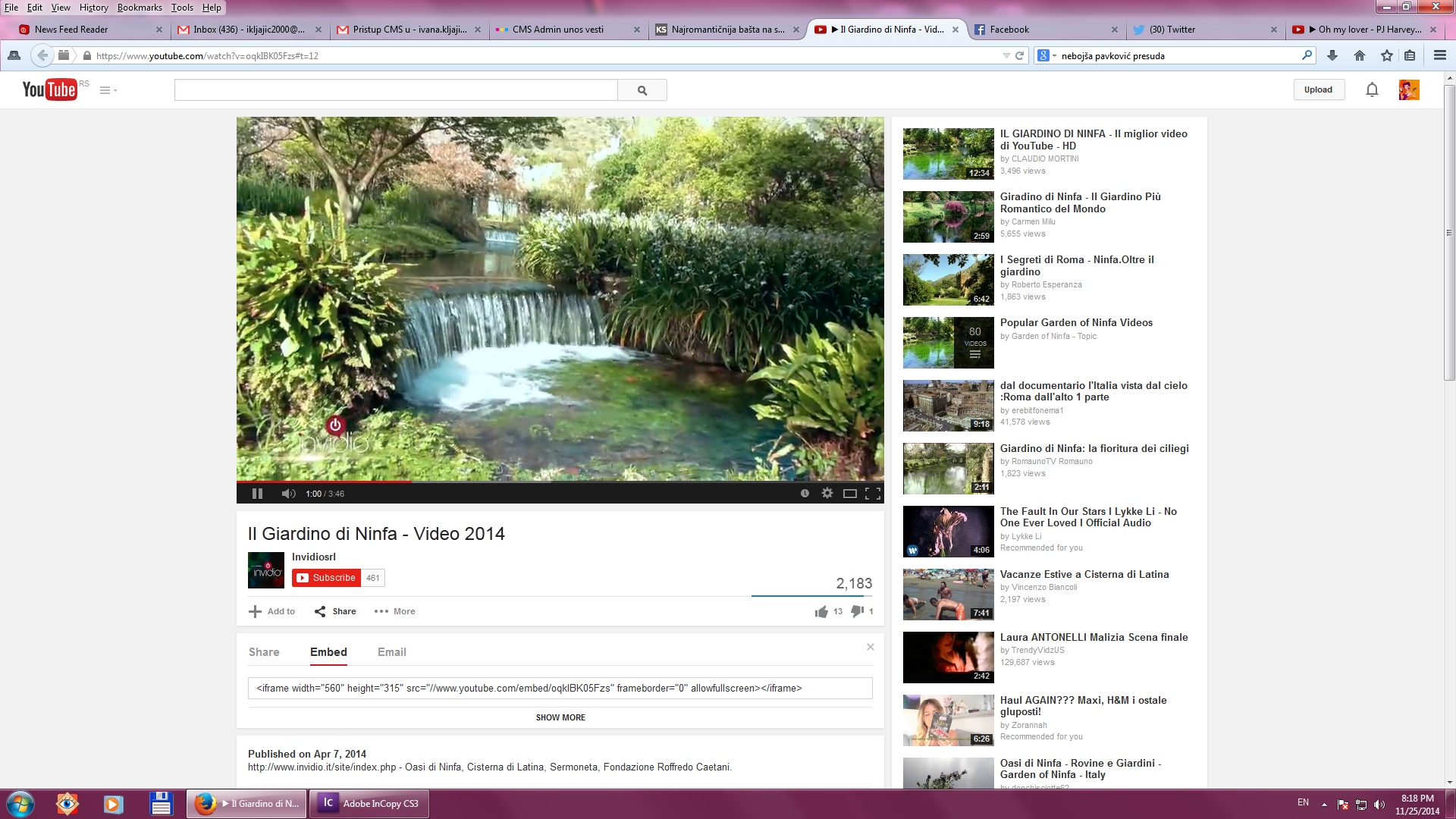Toggle theater mode player size

point(850,494)
